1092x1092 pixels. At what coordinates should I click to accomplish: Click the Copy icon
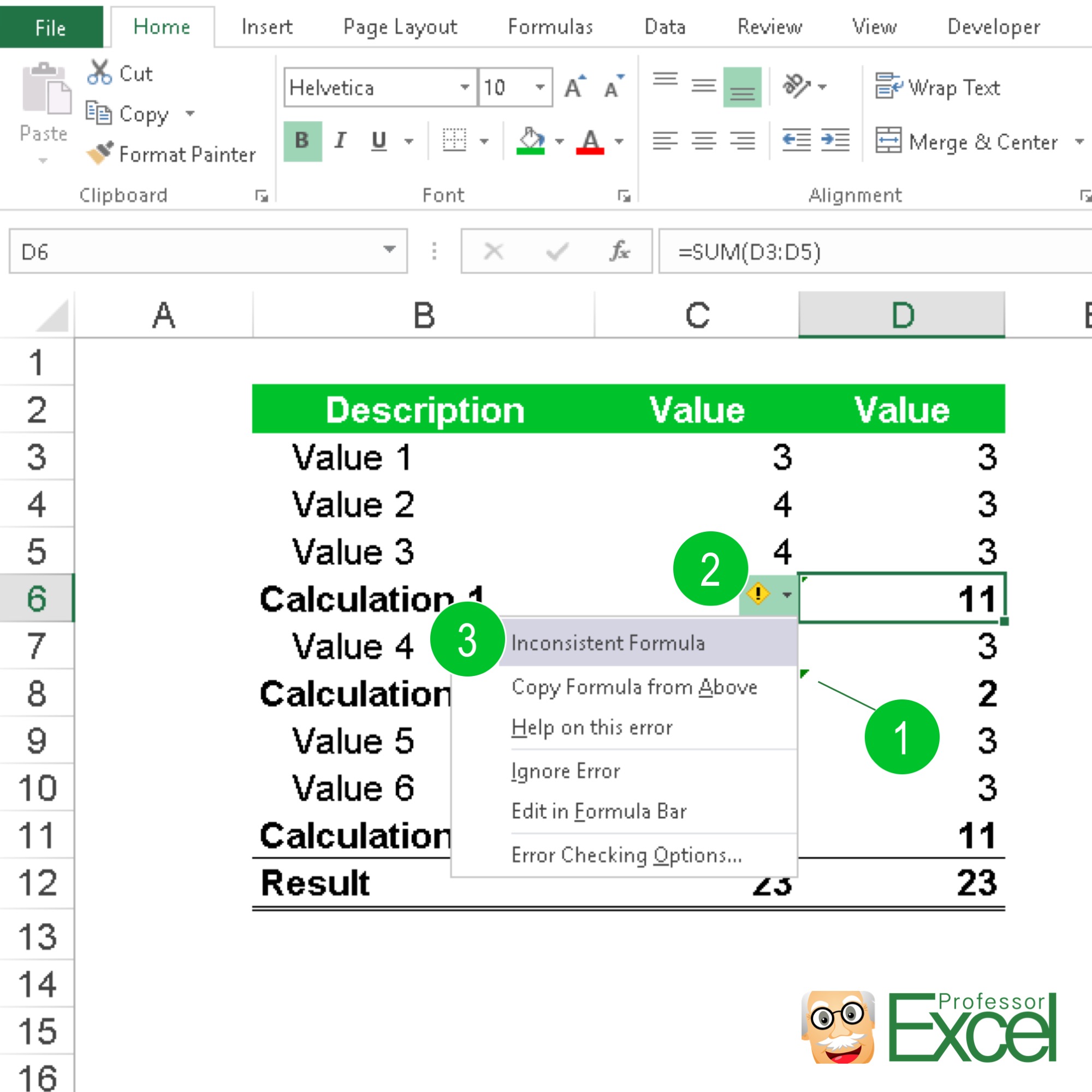pos(99,113)
